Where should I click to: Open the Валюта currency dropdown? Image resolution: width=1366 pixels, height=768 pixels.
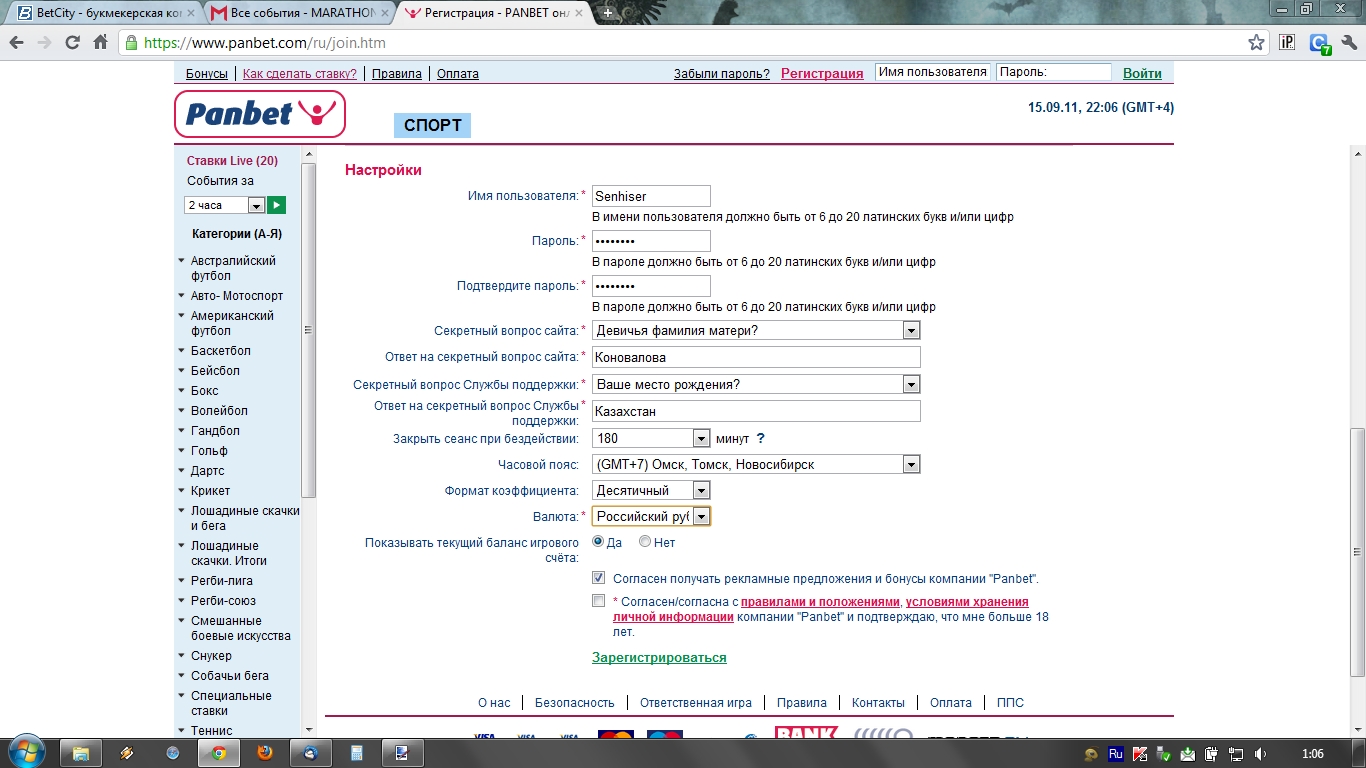tap(651, 516)
